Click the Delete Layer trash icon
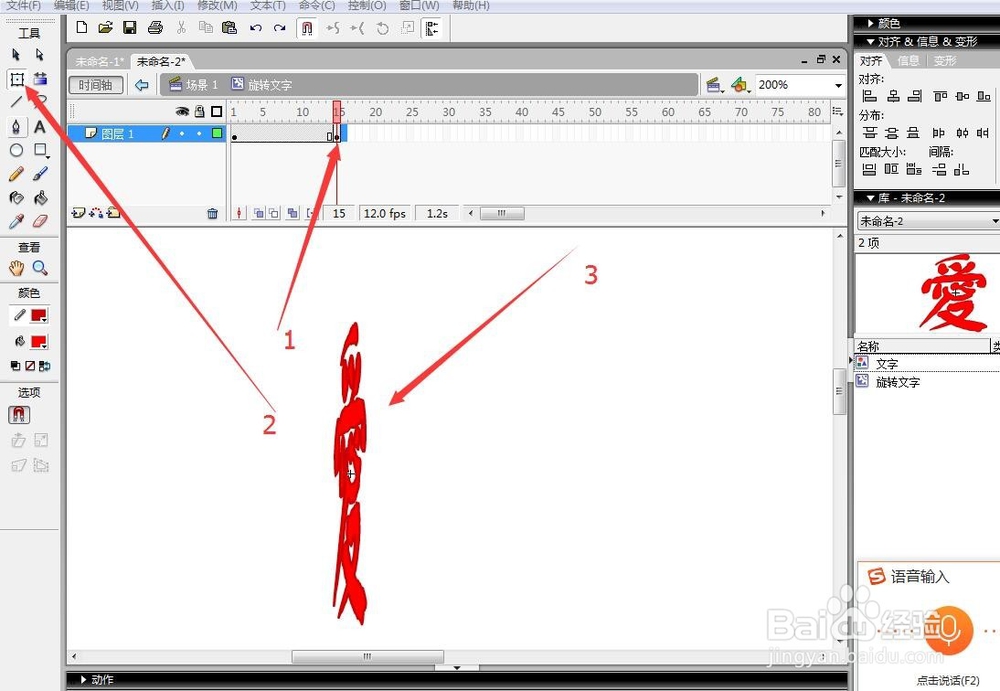The height and width of the screenshot is (691, 1000). (x=212, y=212)
